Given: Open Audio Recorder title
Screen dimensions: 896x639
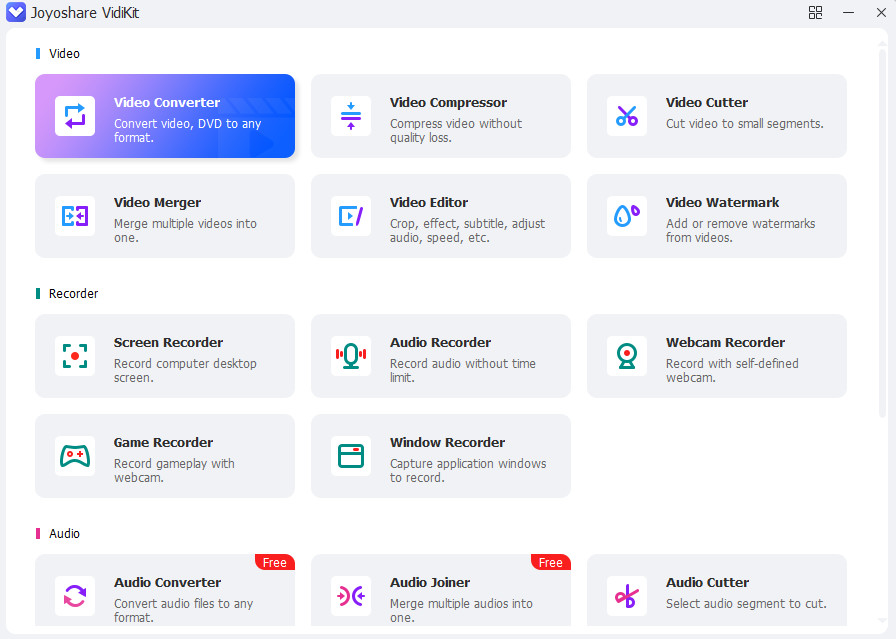Looking at the screenshot, I should click(x=440, y=342).
